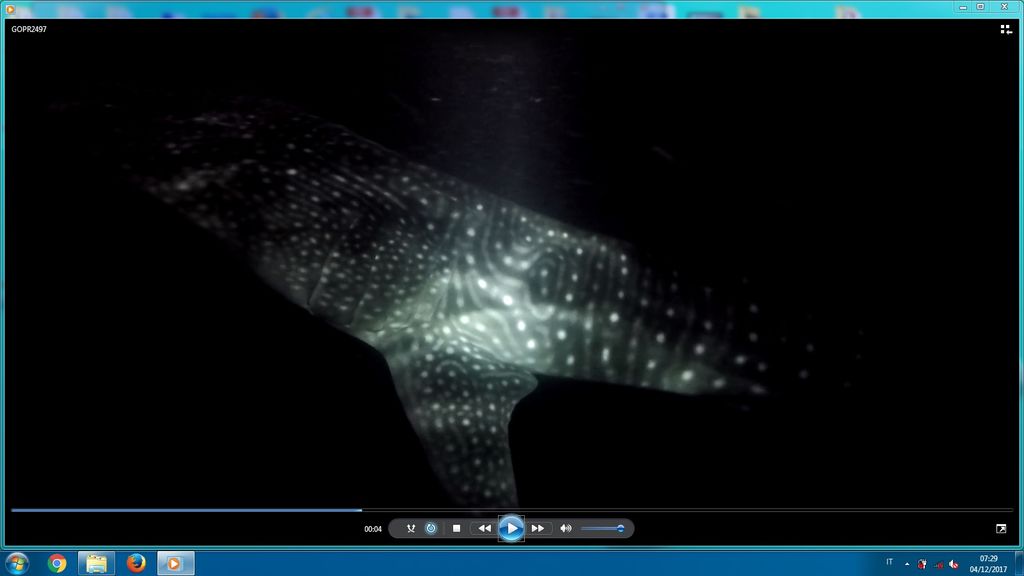This screenshot has width=1024, height=576.
Task: Open the clock and date panel
Action: 988,563
